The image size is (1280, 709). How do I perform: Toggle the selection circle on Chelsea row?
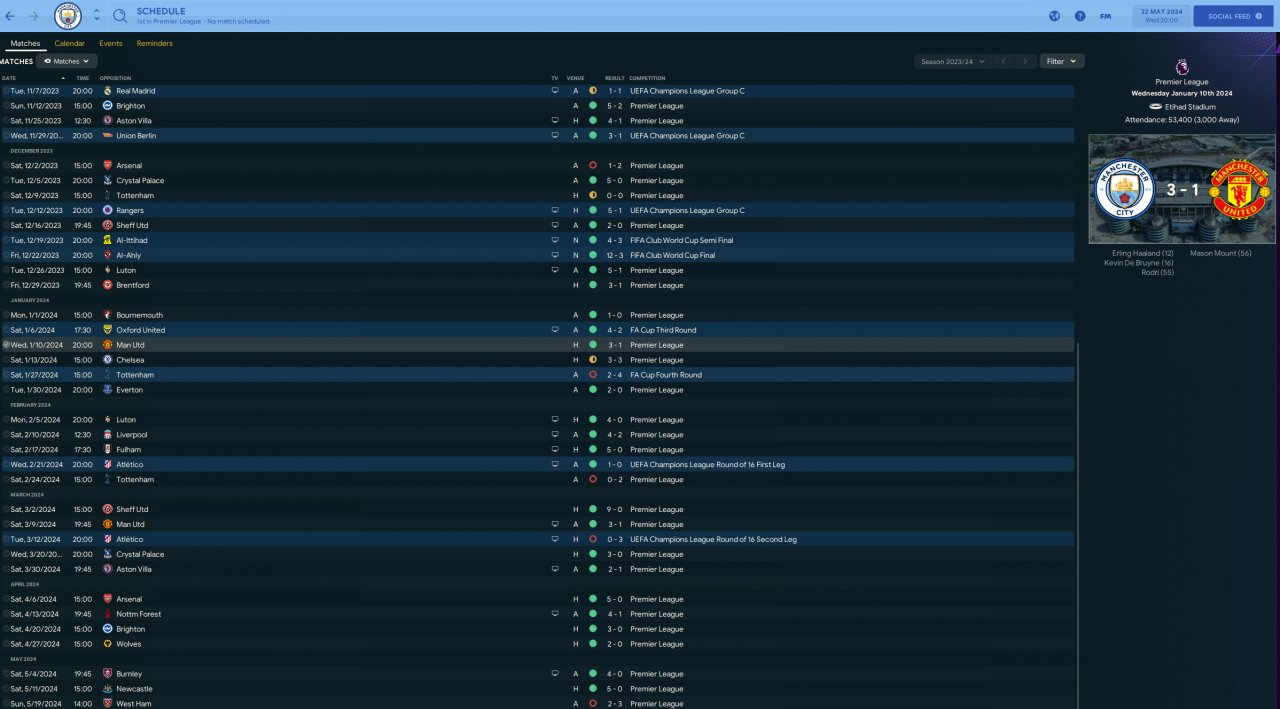tap(6, 360)
